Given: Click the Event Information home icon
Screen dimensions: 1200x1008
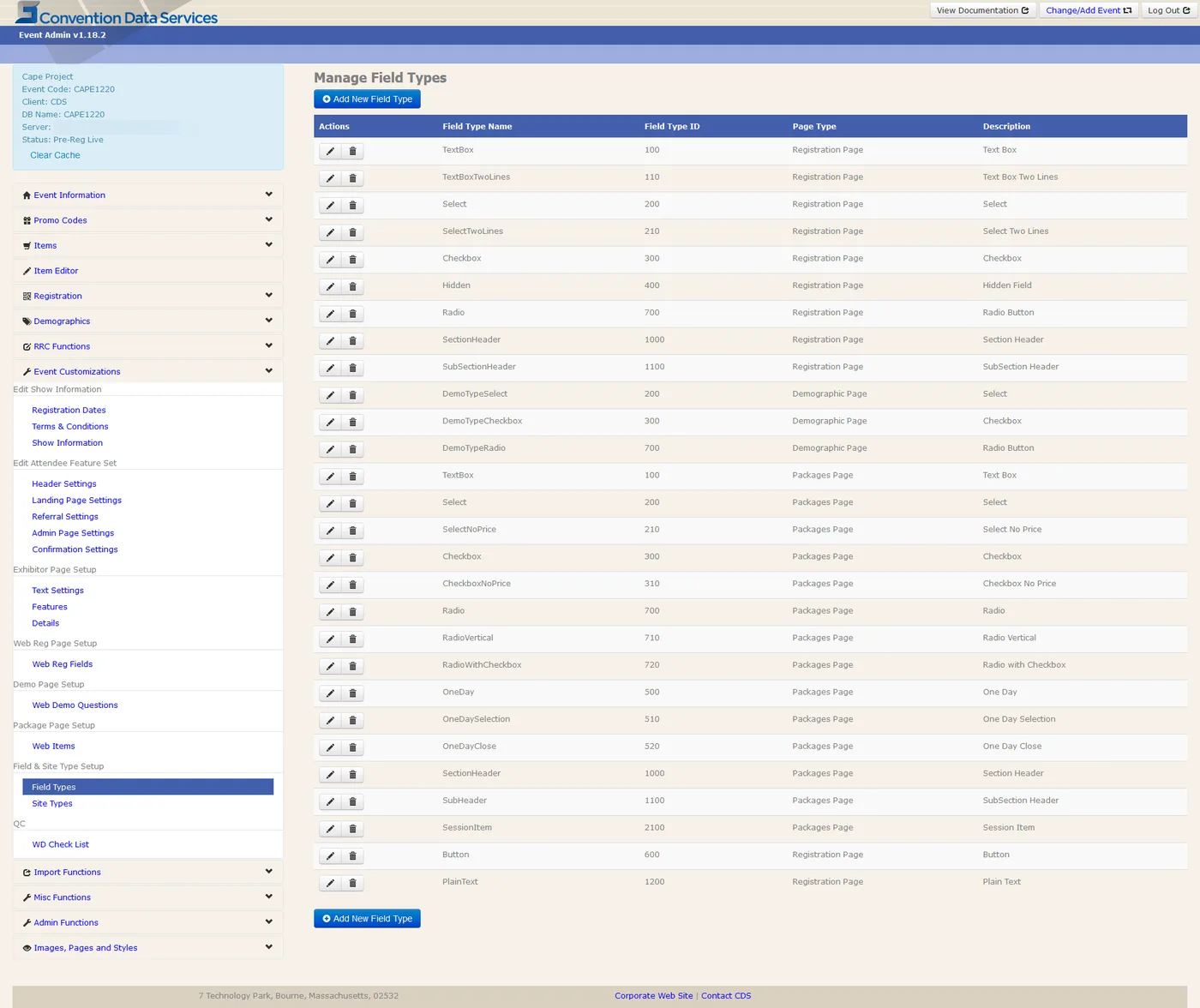Looking at the screenshot, I should pos(27,195).
